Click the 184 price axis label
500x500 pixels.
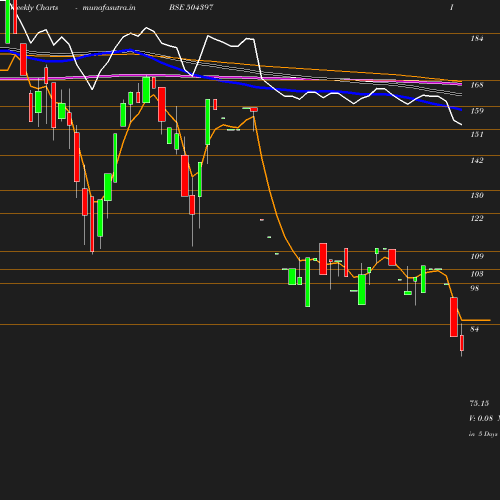pos(477,38)
